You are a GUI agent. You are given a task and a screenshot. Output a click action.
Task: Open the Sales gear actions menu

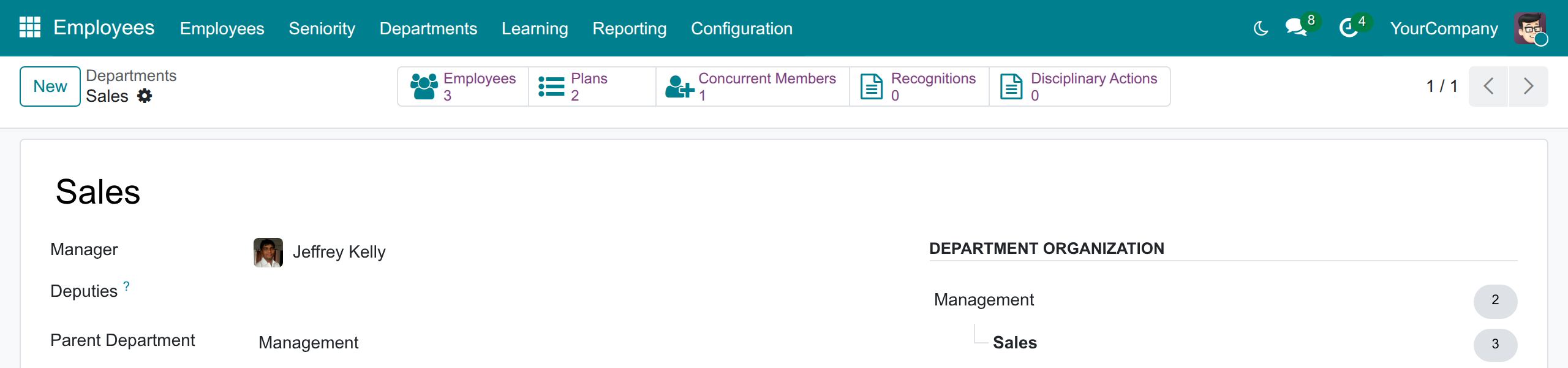click(145, 96)
